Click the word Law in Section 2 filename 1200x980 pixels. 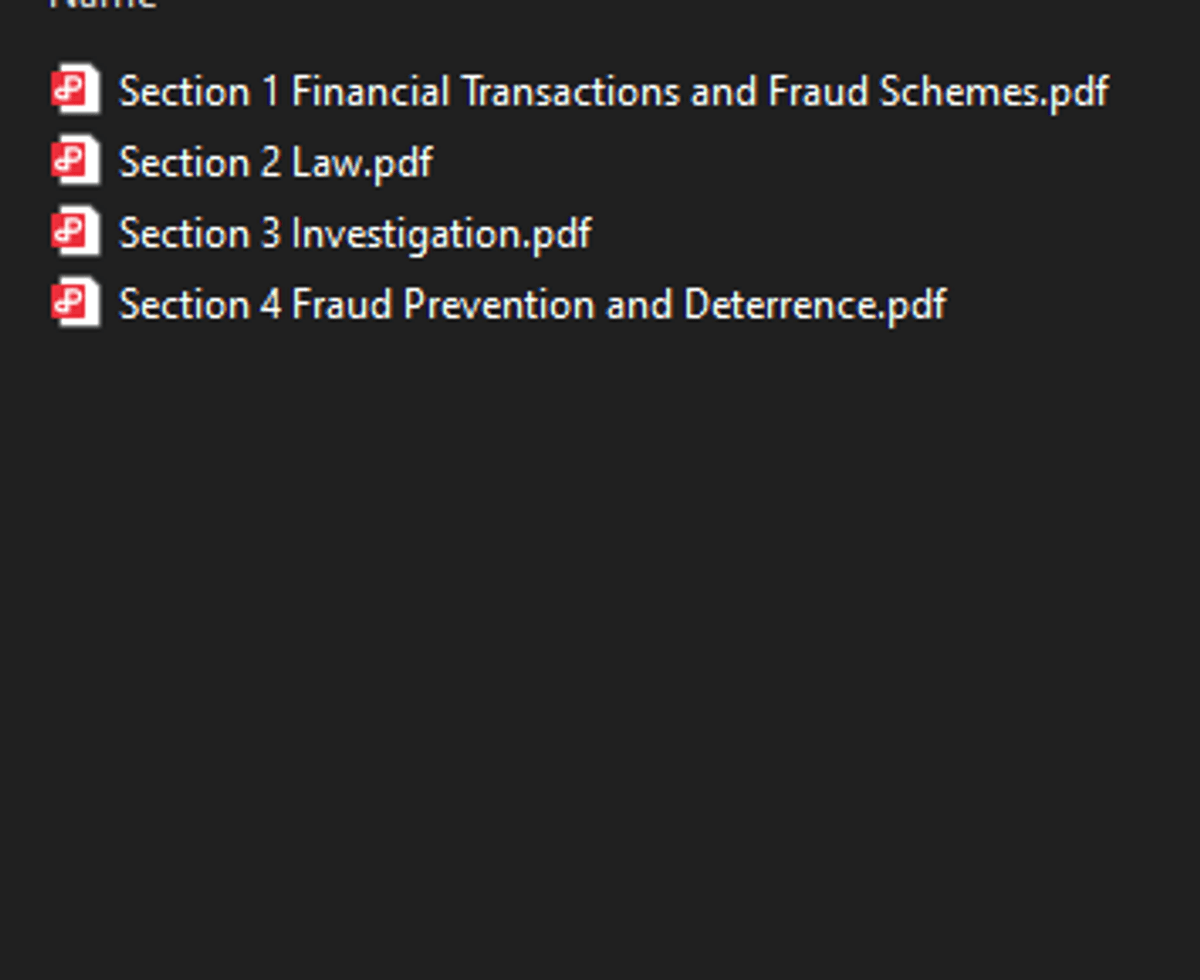pyautogui.click(x=325, y=162)
